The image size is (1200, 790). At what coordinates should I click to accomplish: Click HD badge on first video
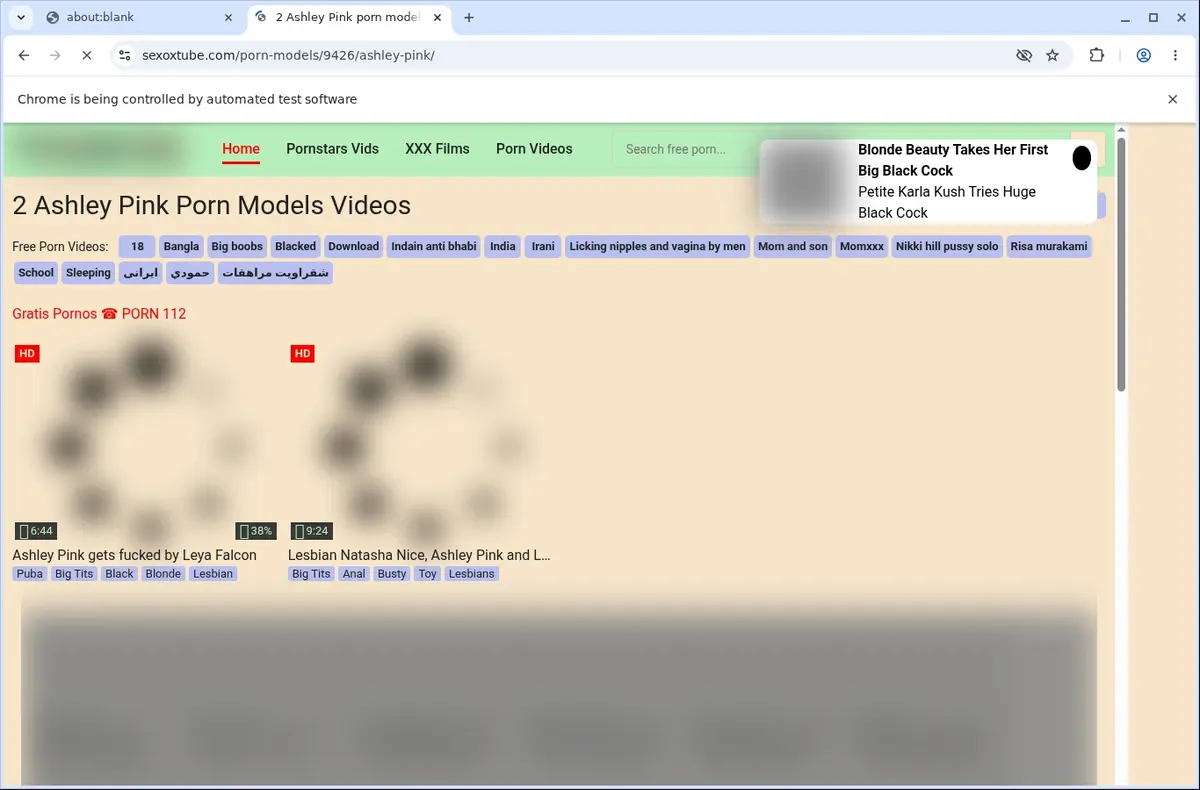pyautogui.click(x=27, y=353)
